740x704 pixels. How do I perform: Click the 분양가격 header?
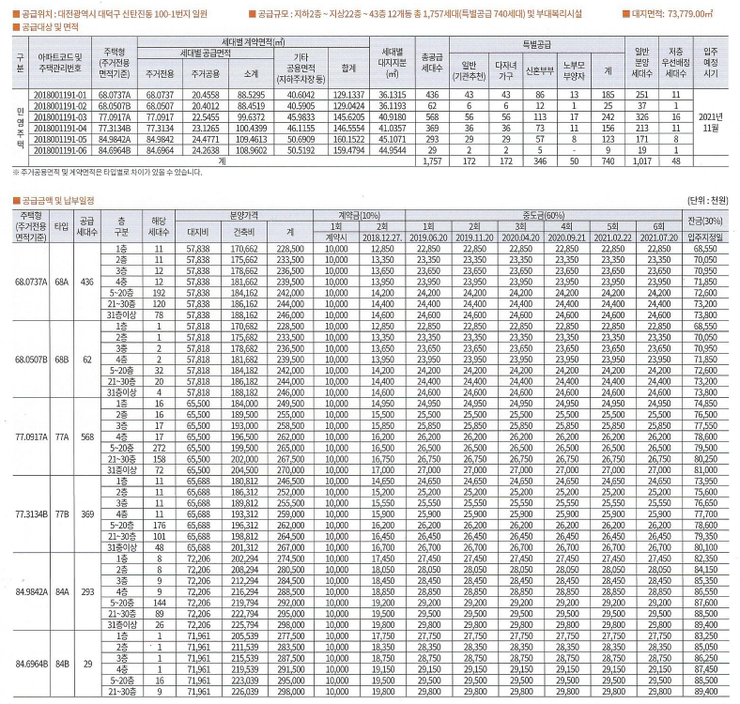click(x=244, y=215)
